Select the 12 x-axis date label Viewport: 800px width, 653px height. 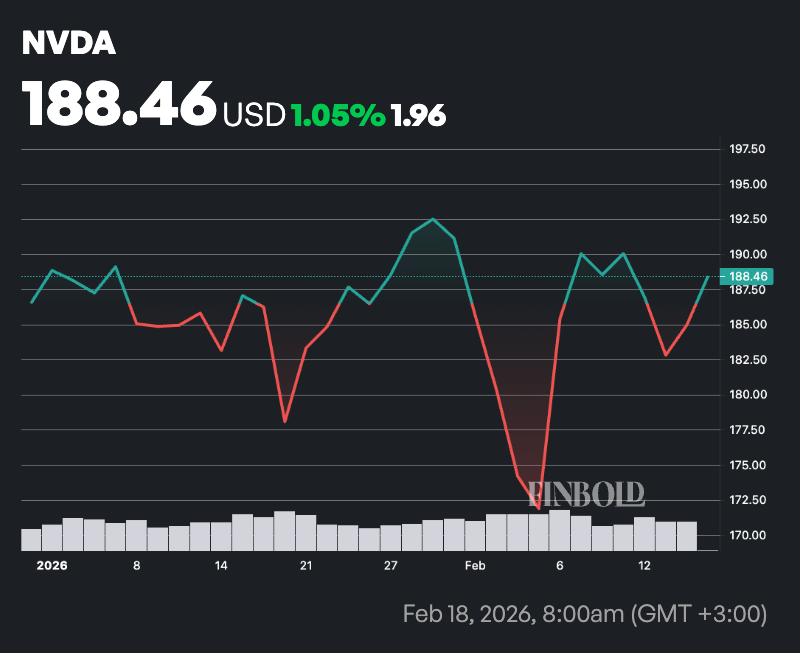click(x=645, y=565)
